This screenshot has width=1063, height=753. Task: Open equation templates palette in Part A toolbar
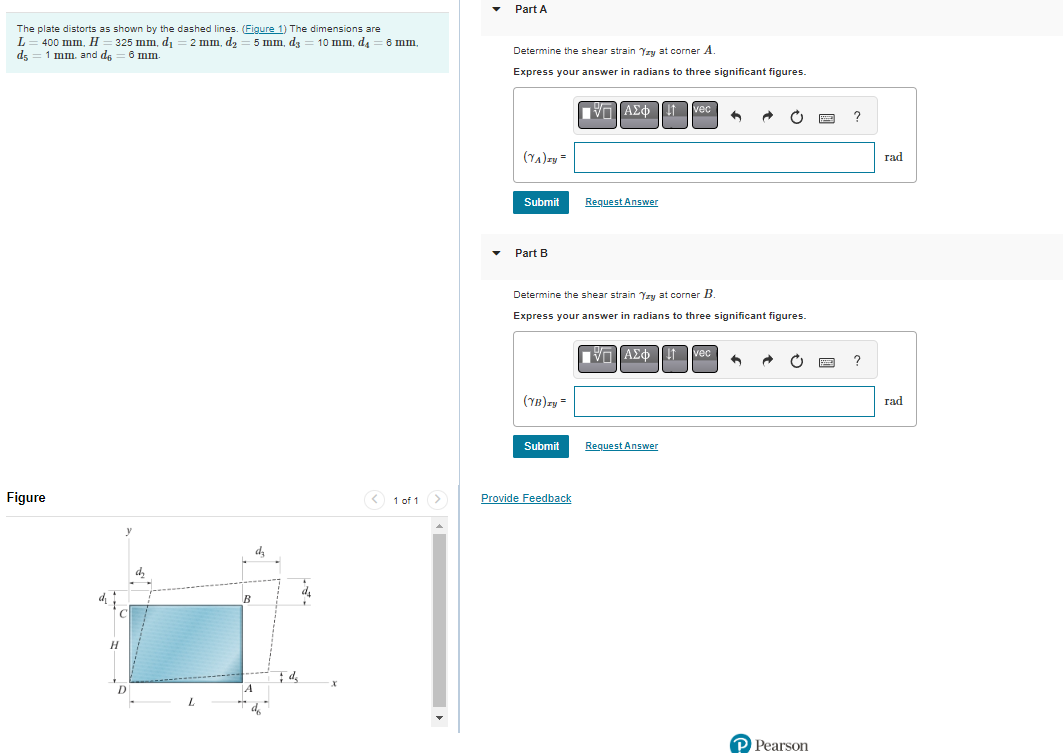[x=597, y=114]
